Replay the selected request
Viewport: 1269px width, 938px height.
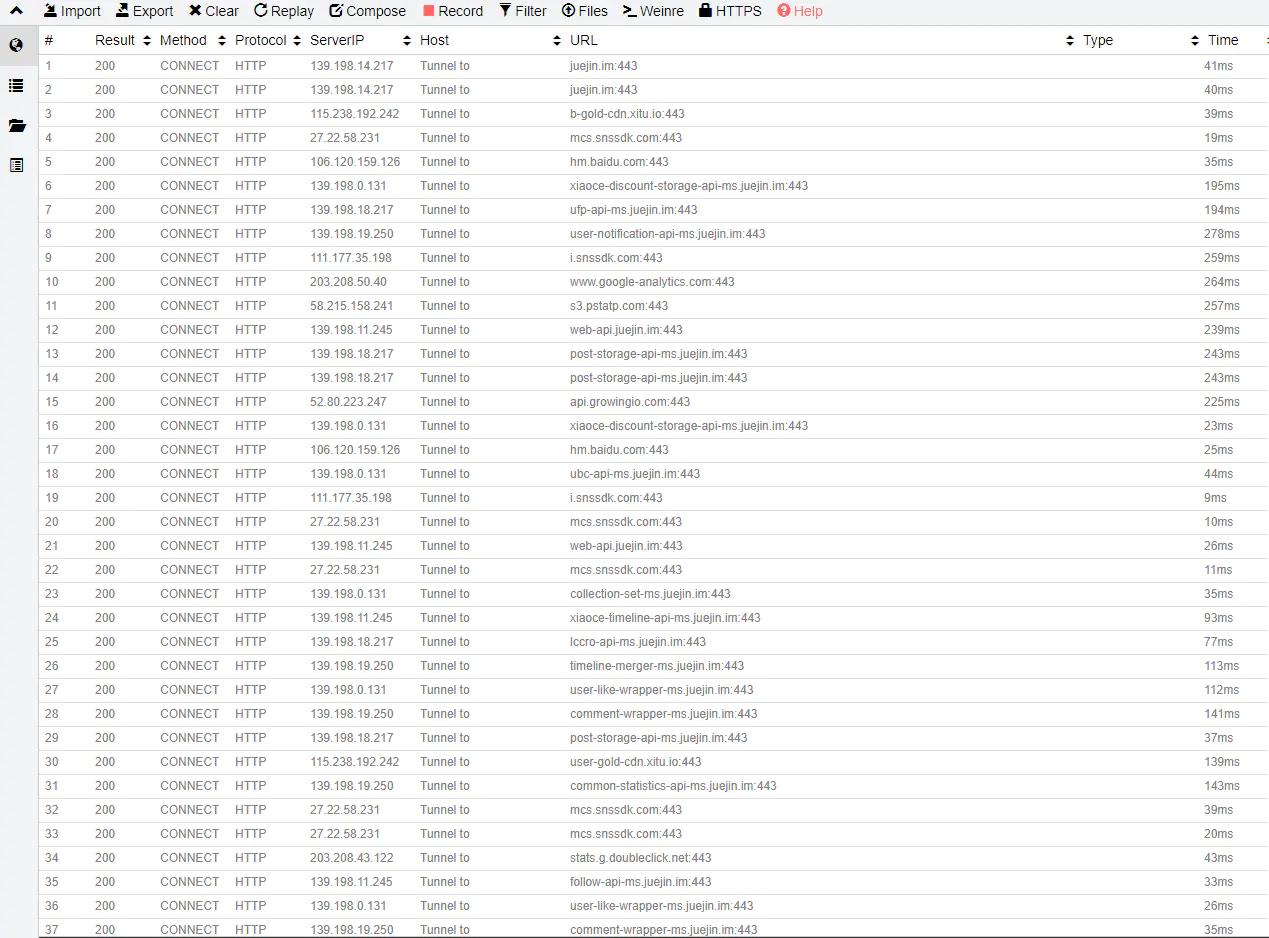pyautogui.click(x=284, y=11)
